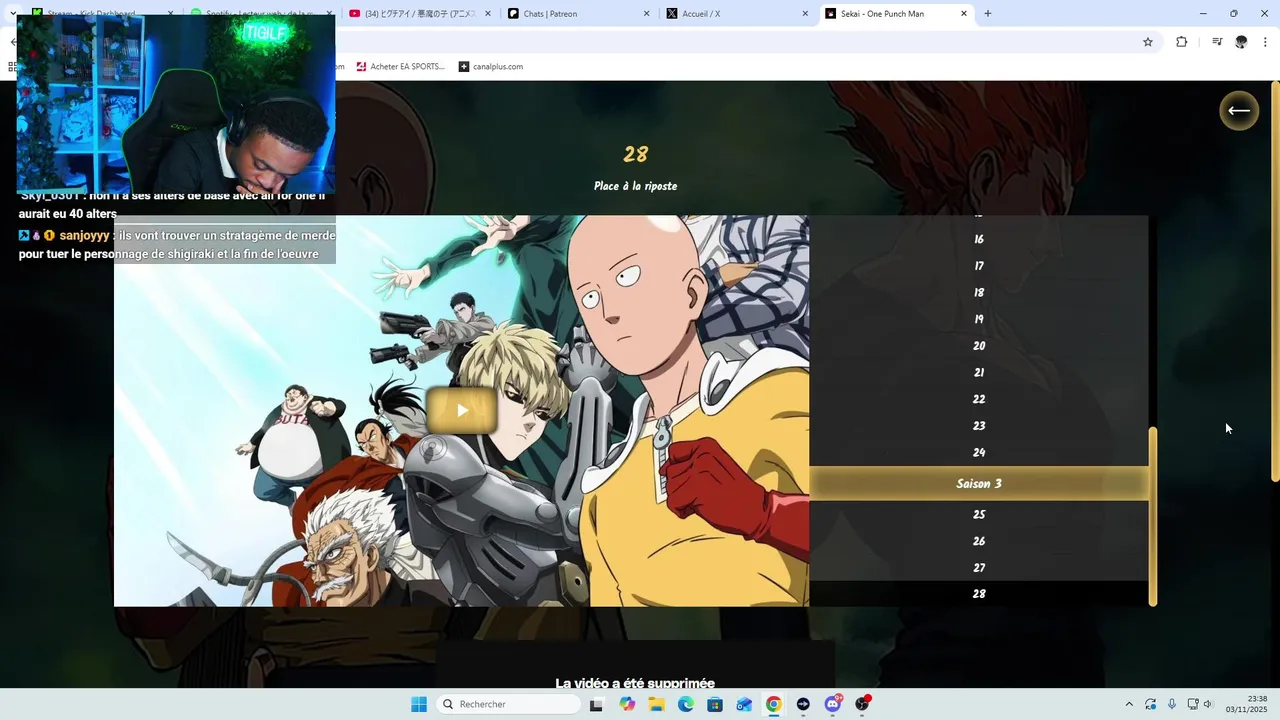Select episode 25 in the list
Image resolution: width=1280 pixels, height=720 pixels.
click(x=979, y=515)
